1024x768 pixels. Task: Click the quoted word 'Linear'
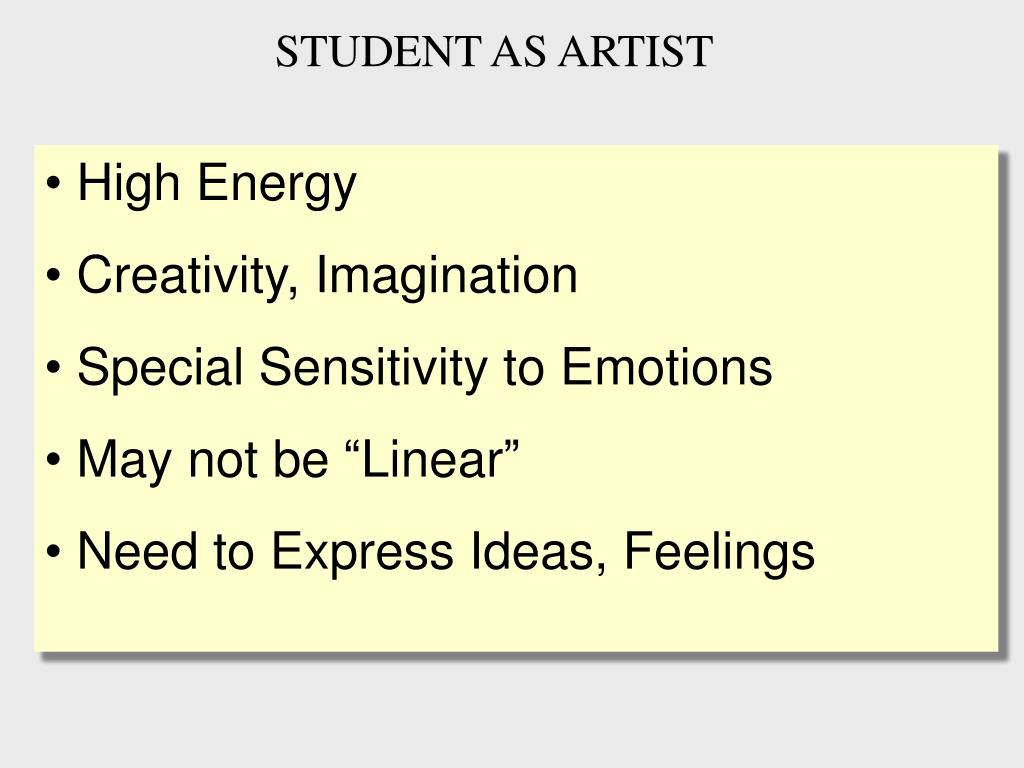click(432, 459)
